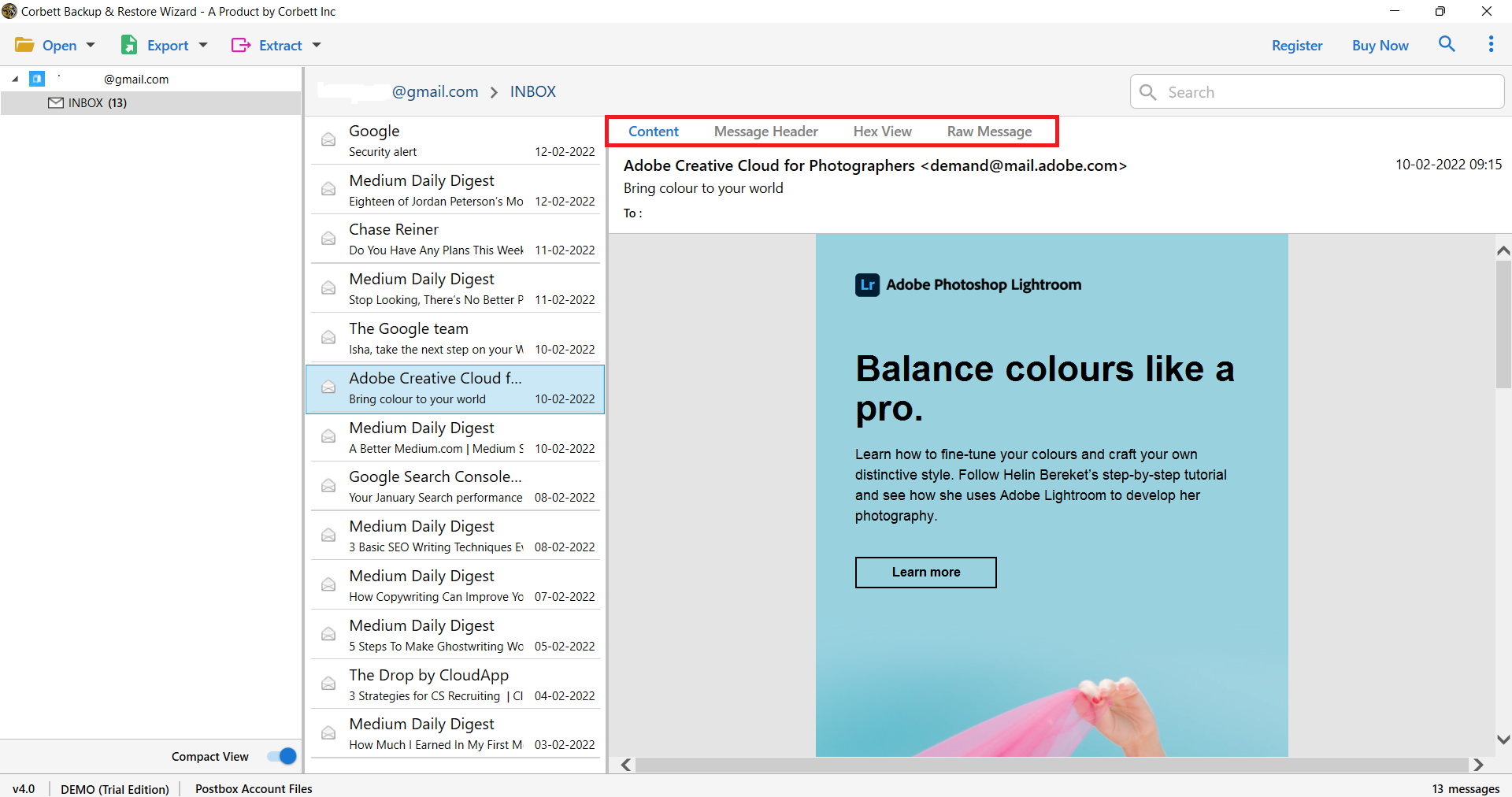Click the magnifier icon inside search box
The image size is (1512, 797).
pos(1148,92)
